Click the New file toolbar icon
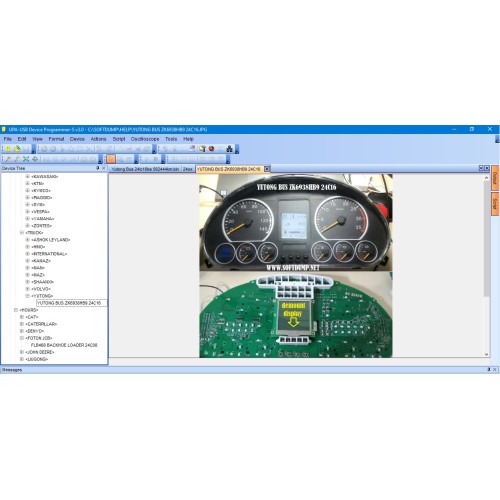 pyautogui.click(x=8, y=149)
